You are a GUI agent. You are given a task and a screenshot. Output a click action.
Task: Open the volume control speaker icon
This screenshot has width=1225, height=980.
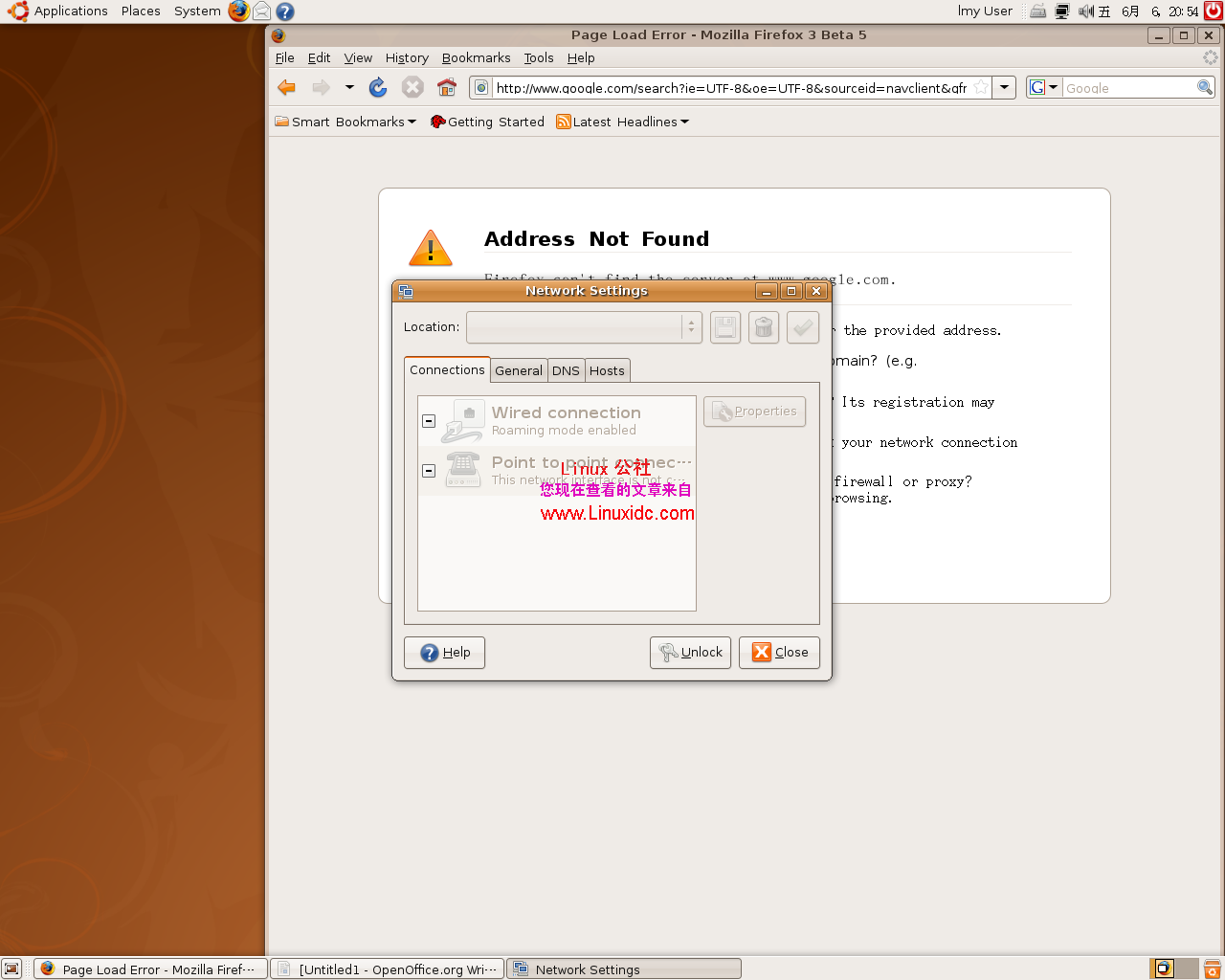(x=1086, y=11)
